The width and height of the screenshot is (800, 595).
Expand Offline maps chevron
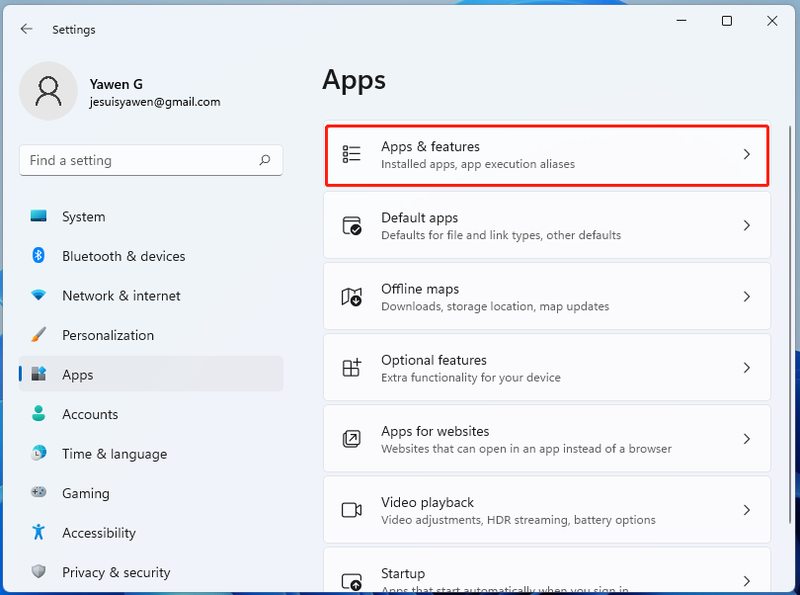pos(746,296)
